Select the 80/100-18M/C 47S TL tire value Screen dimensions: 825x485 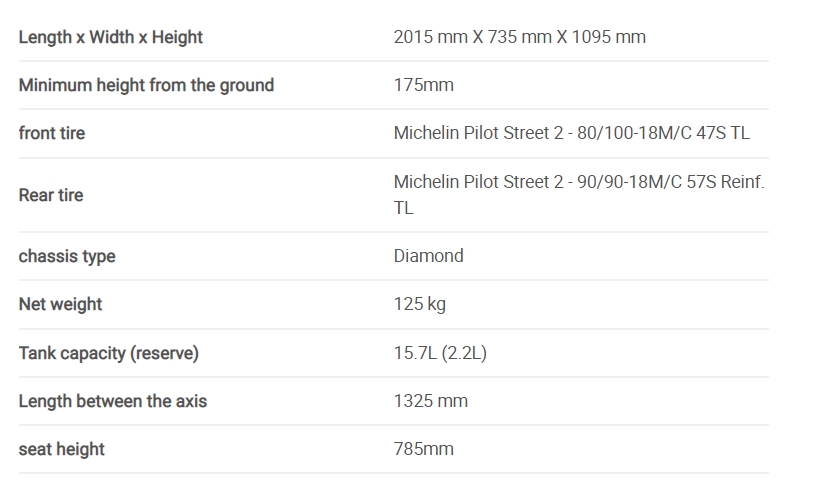click(663, 133)
